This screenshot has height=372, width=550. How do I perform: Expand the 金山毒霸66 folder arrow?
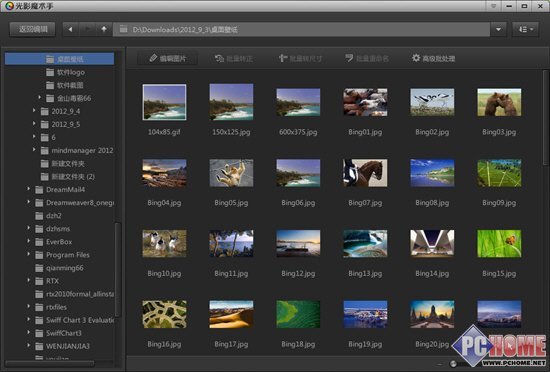point(40,97)
